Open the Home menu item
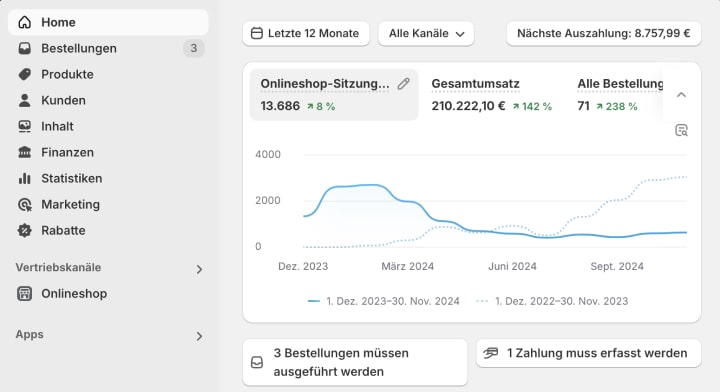 coord(108,22)
